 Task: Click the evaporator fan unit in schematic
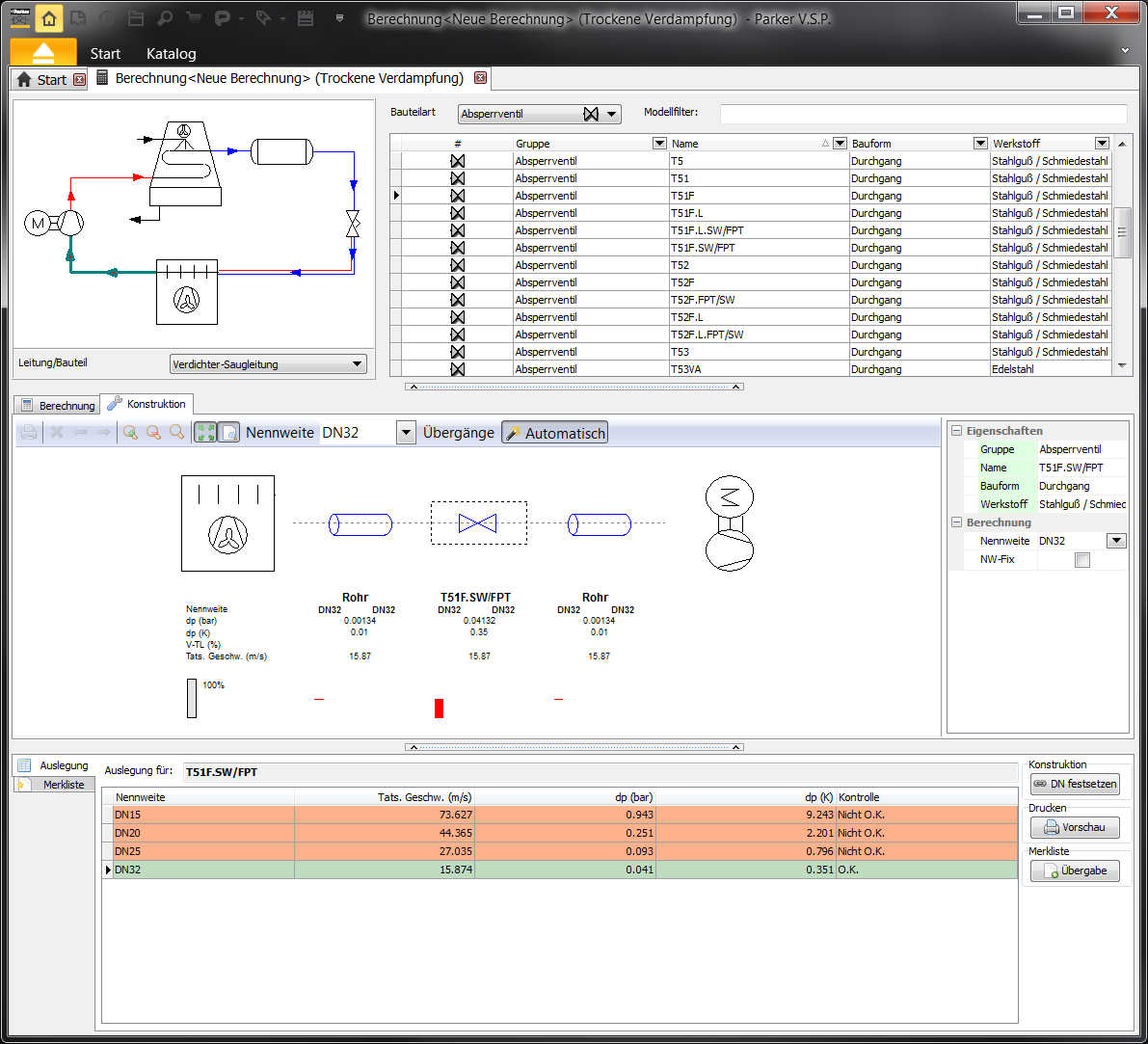[x=187, y=292]
